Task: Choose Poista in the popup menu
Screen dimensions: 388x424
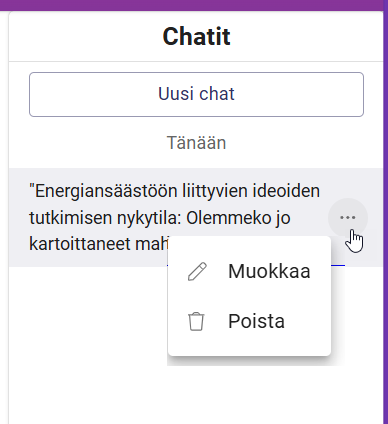Action: click(x=249, y=321)
